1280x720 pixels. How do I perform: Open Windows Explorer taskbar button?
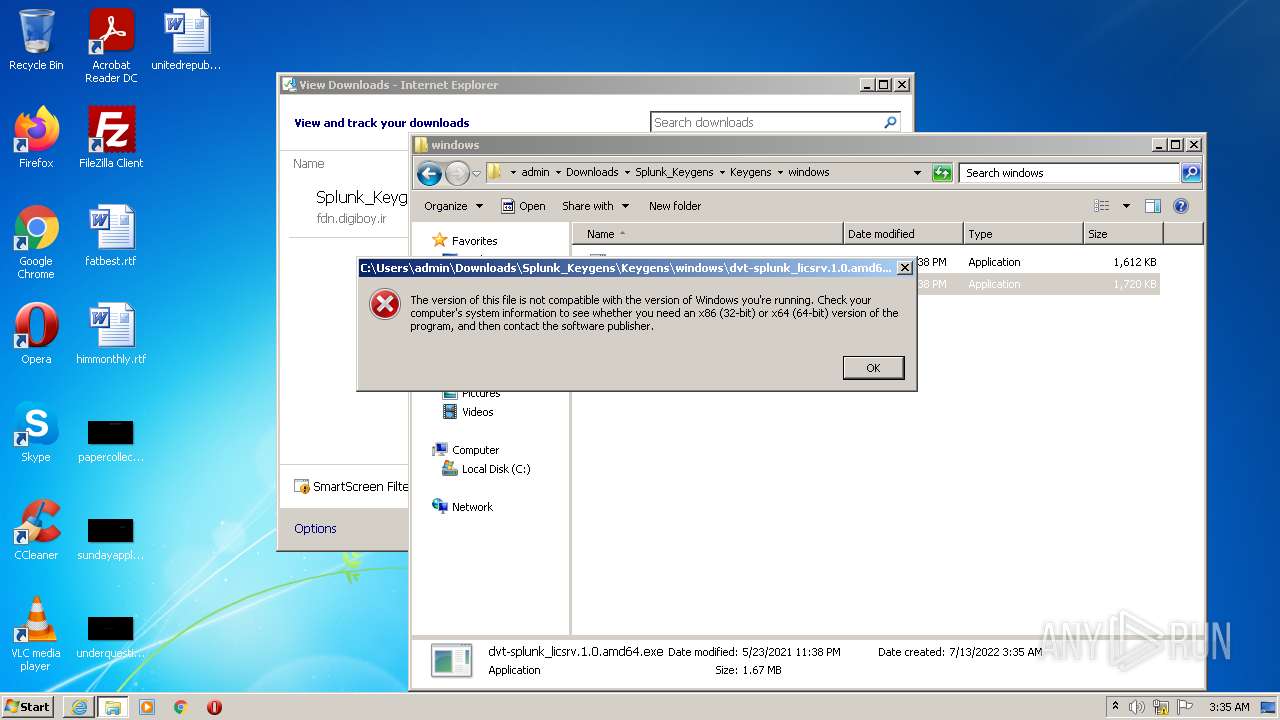[112, 707]
